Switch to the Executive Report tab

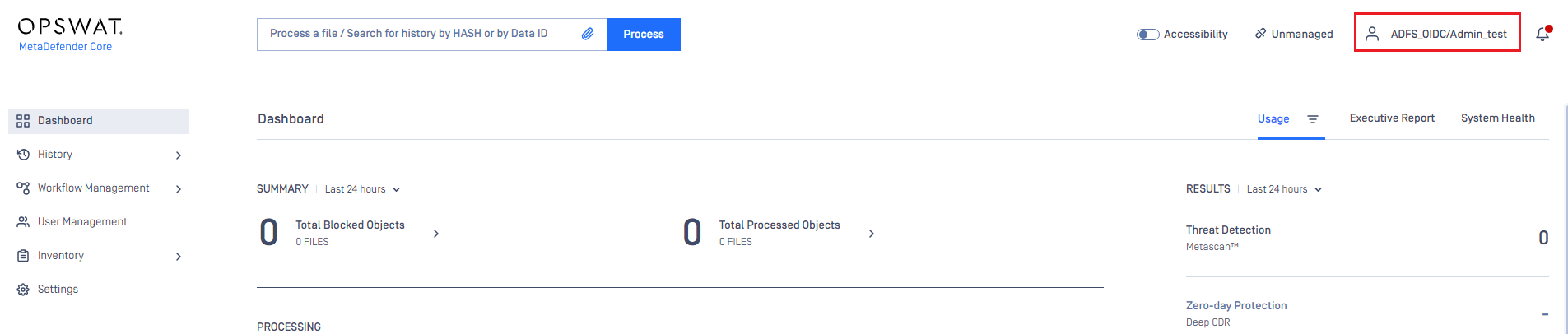click(x=1392, y=118)
